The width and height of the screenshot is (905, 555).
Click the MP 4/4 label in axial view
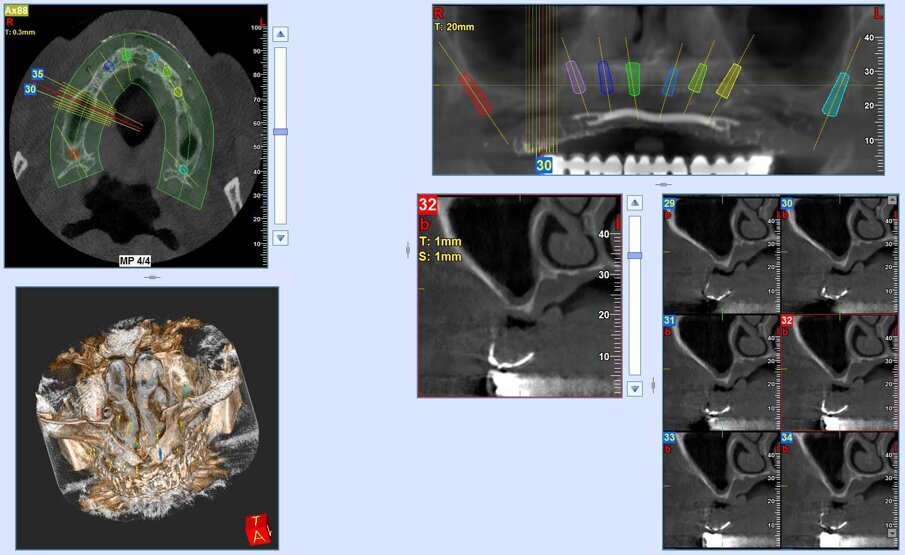(x=136, y=262)
